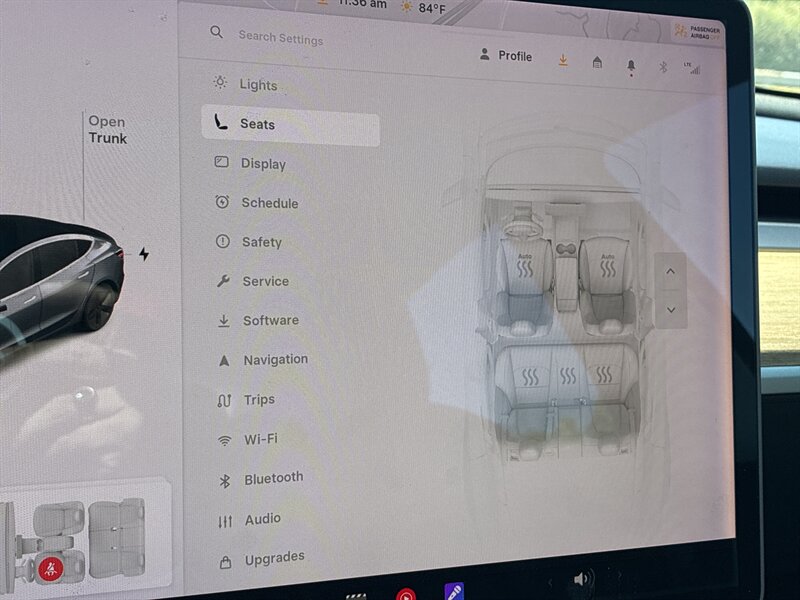
Task: Open the red circular app in the dock
Action: (406, 594)
